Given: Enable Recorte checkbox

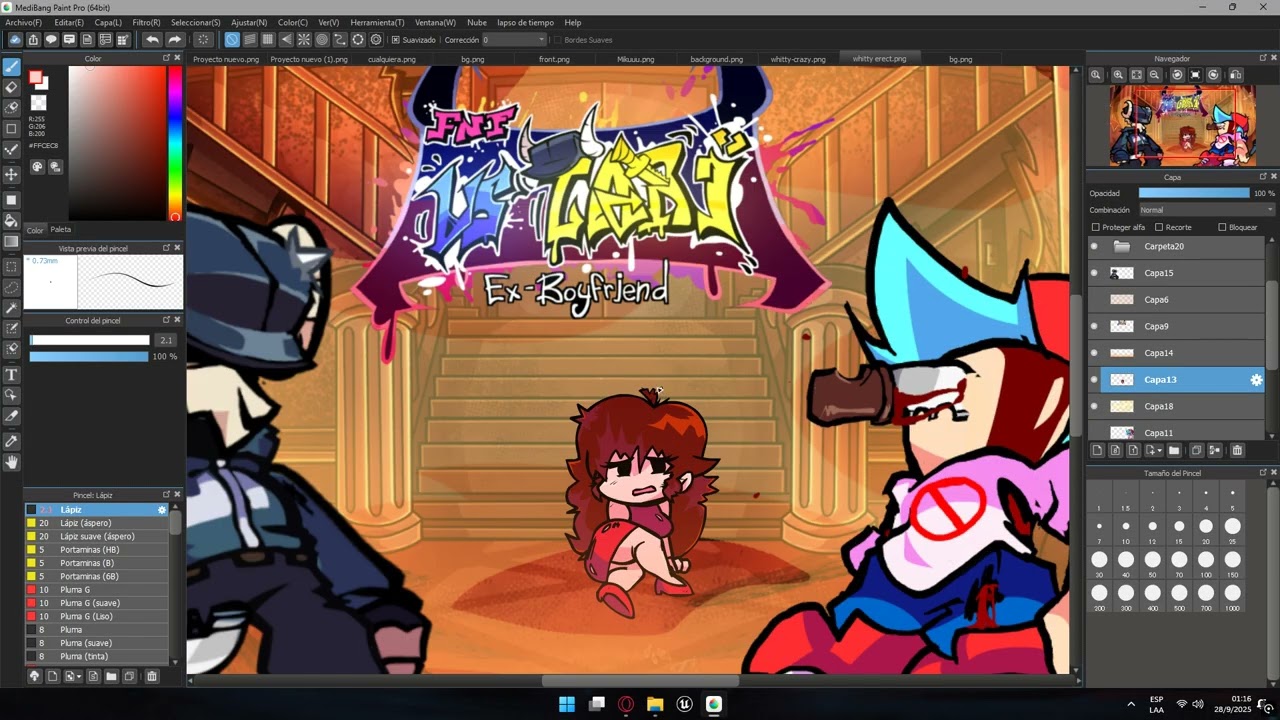Looking at the screenshot, I should (x=1159, y=227).
